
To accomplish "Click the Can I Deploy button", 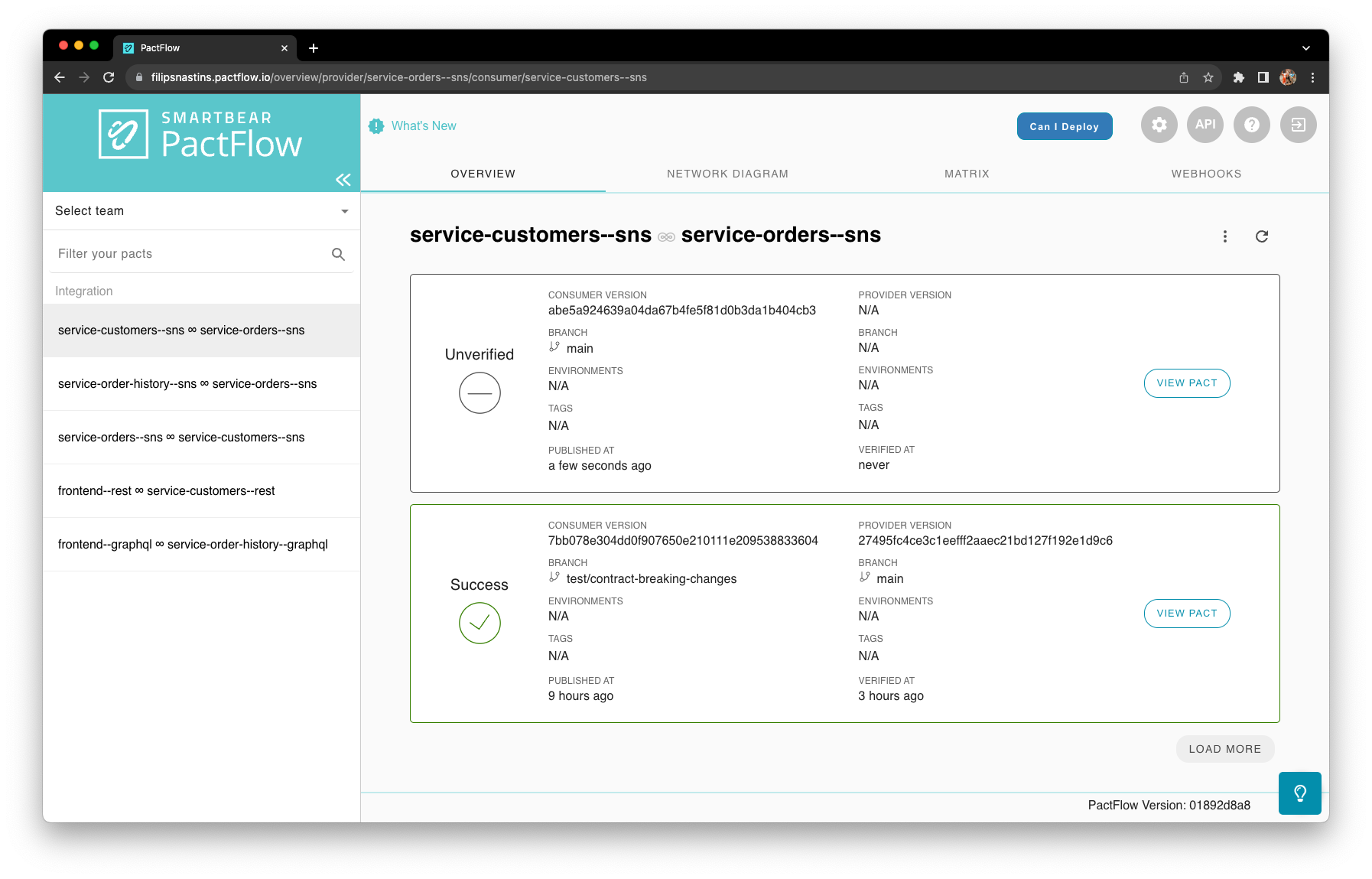I will (x=1065, y=126).
